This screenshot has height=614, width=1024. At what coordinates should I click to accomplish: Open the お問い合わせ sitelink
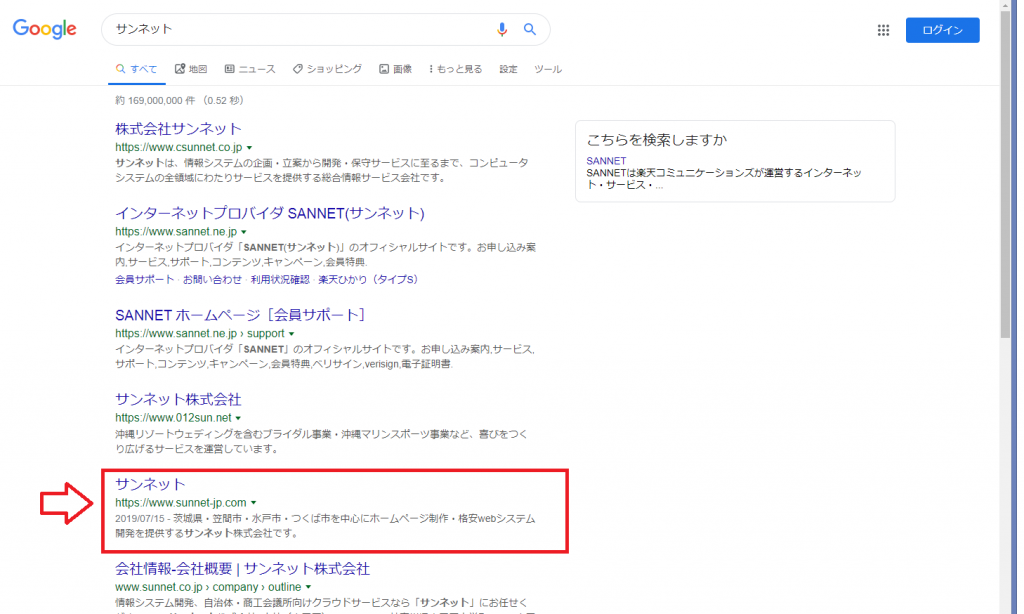pos(212,280)
